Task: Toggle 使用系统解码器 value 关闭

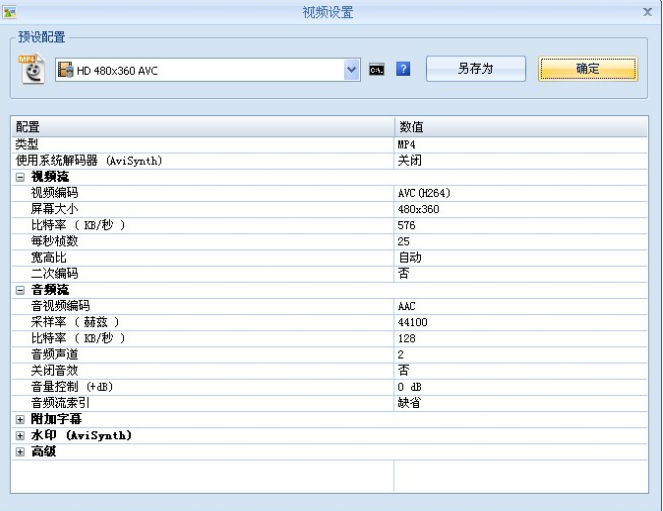Action: [409, 160]
